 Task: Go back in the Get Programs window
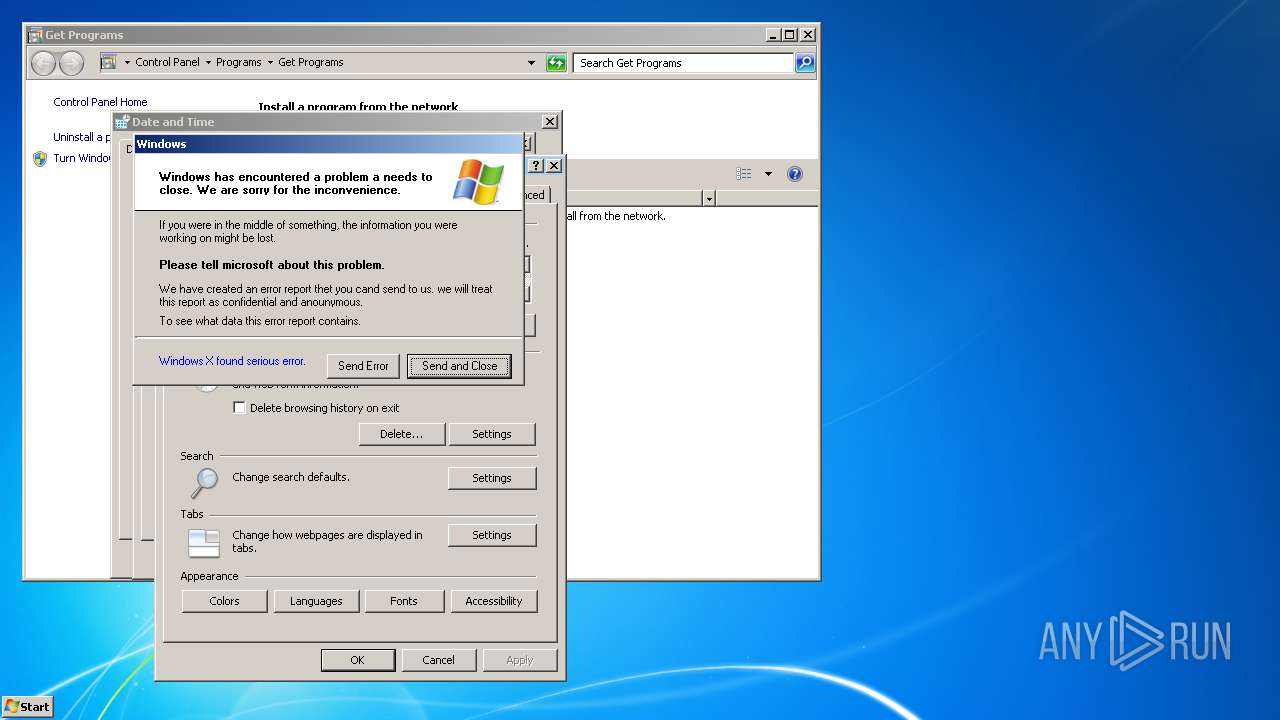(x=43, y=63)
